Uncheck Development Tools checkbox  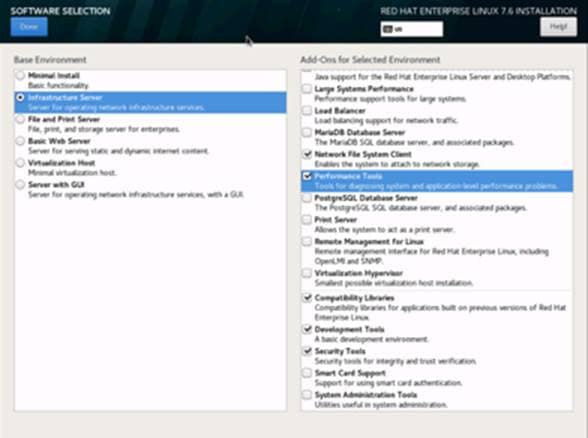coord(307,329)
